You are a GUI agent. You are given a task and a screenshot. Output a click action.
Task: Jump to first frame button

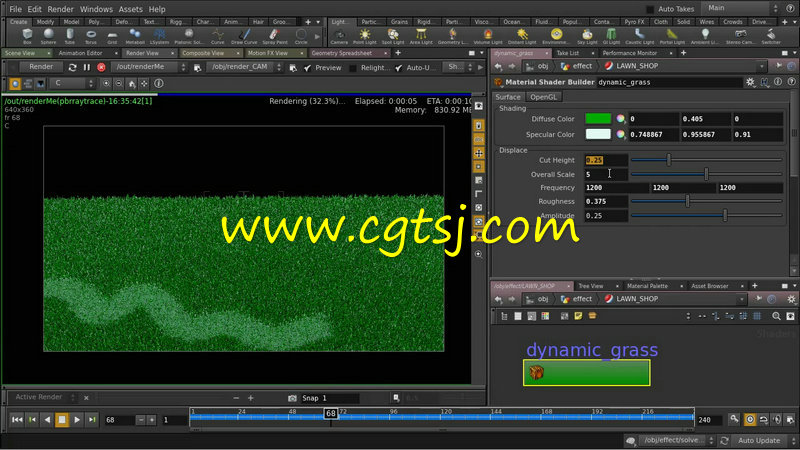[17, 419]
